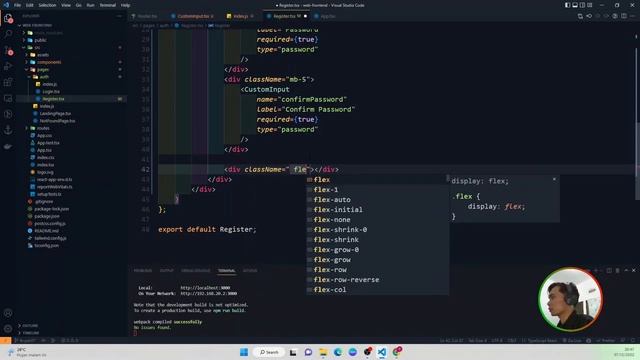Open Task View on the taskbar
This screenshot has height=360, width=640.
[293, 352]
